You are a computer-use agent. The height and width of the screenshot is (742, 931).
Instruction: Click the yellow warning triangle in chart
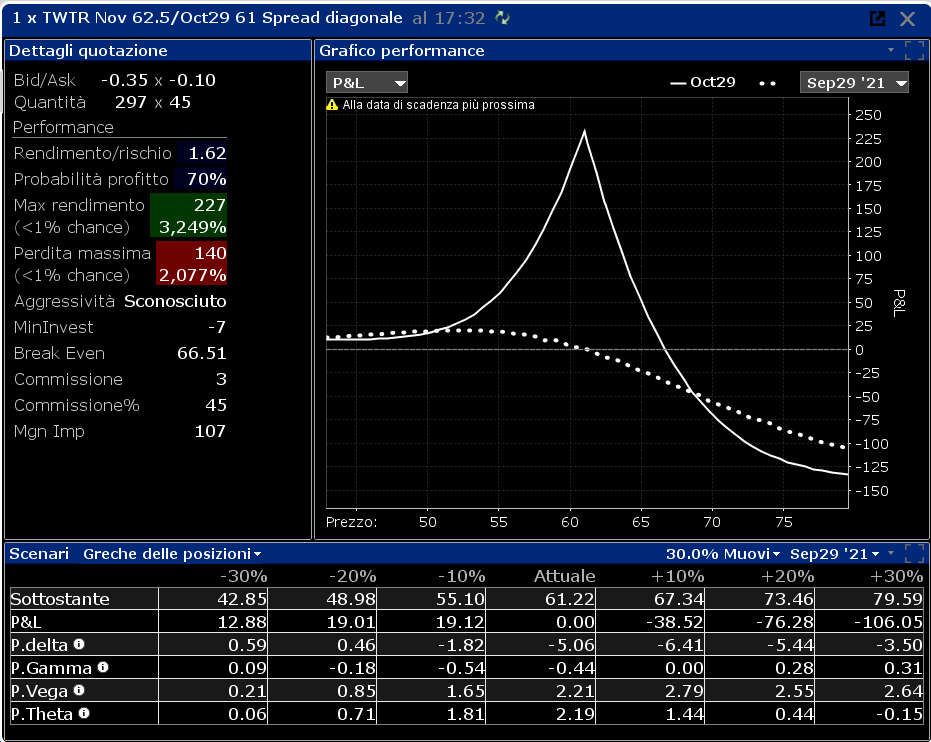point(332,105)
